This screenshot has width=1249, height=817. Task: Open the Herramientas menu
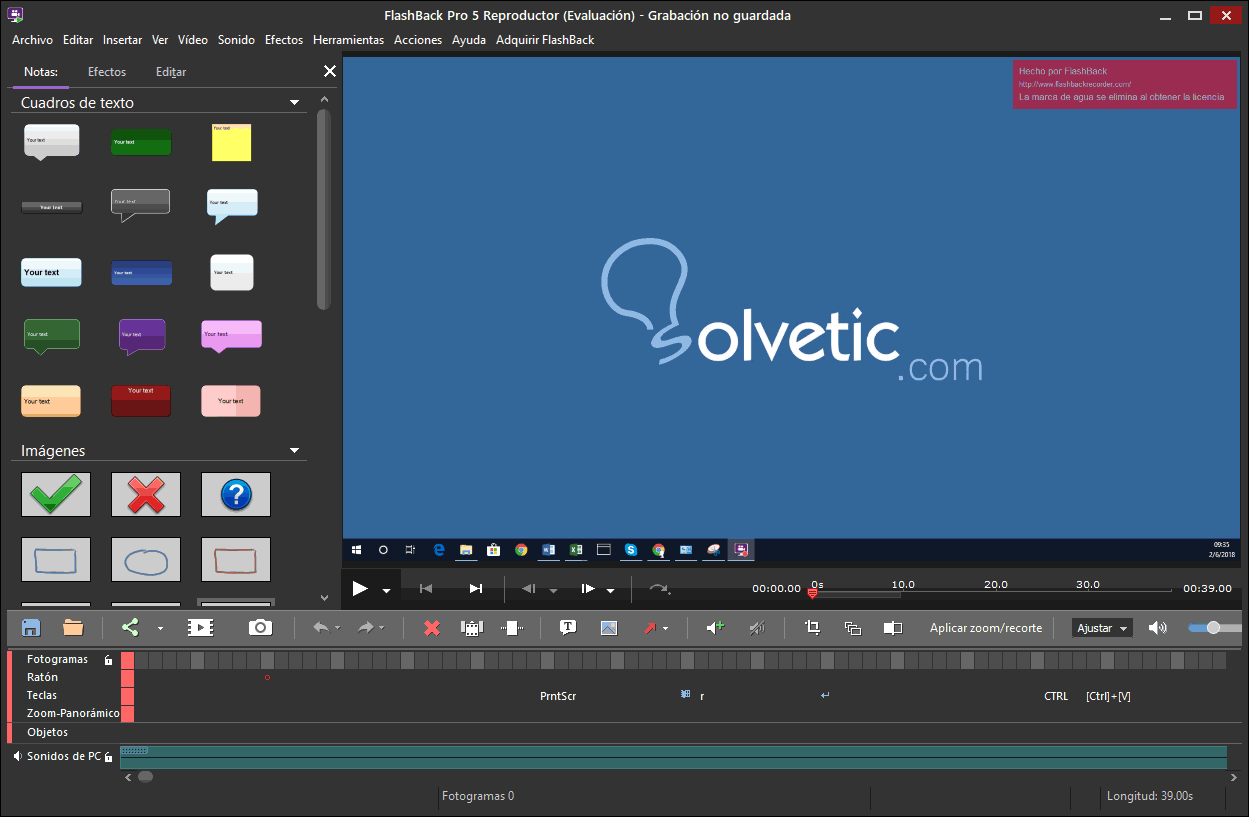348,40
